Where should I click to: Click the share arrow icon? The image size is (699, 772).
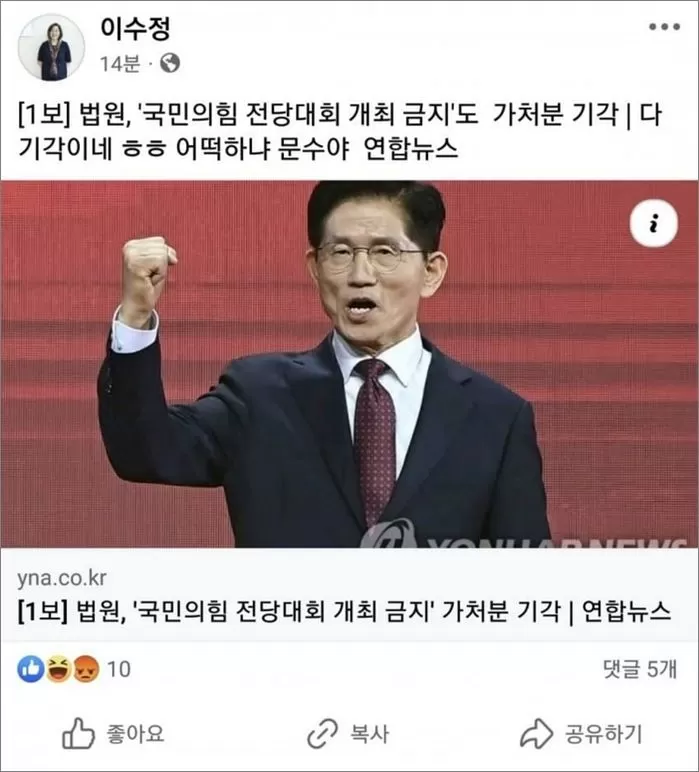[537, 734]
